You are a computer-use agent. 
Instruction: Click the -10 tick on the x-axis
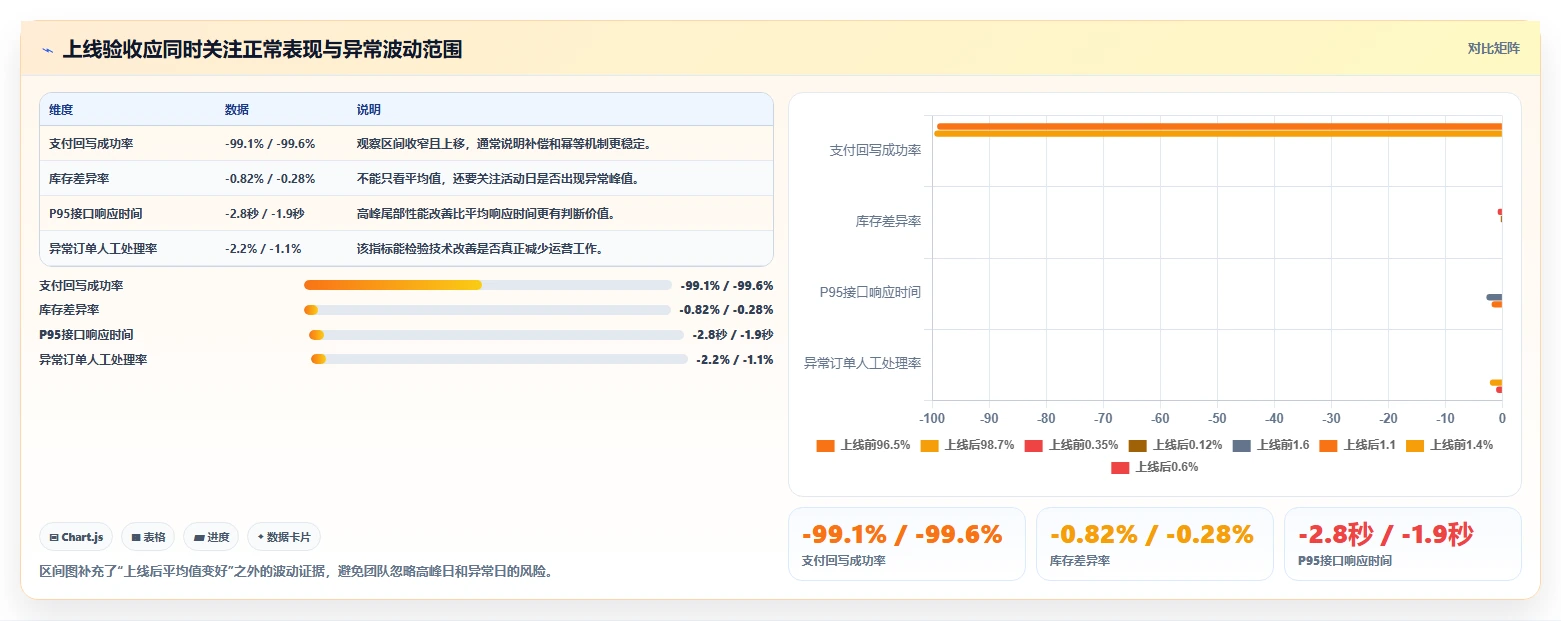point(1445,418)
